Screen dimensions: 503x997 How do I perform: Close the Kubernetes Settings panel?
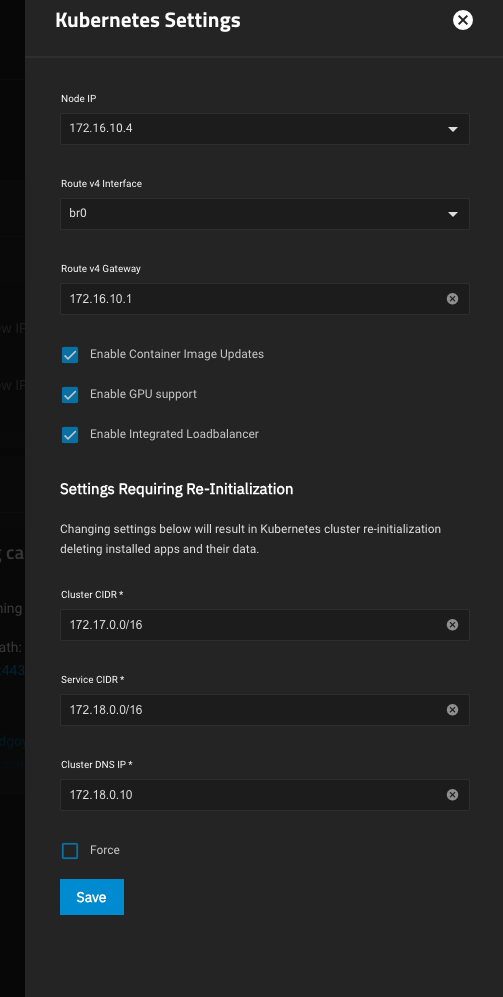463,20
